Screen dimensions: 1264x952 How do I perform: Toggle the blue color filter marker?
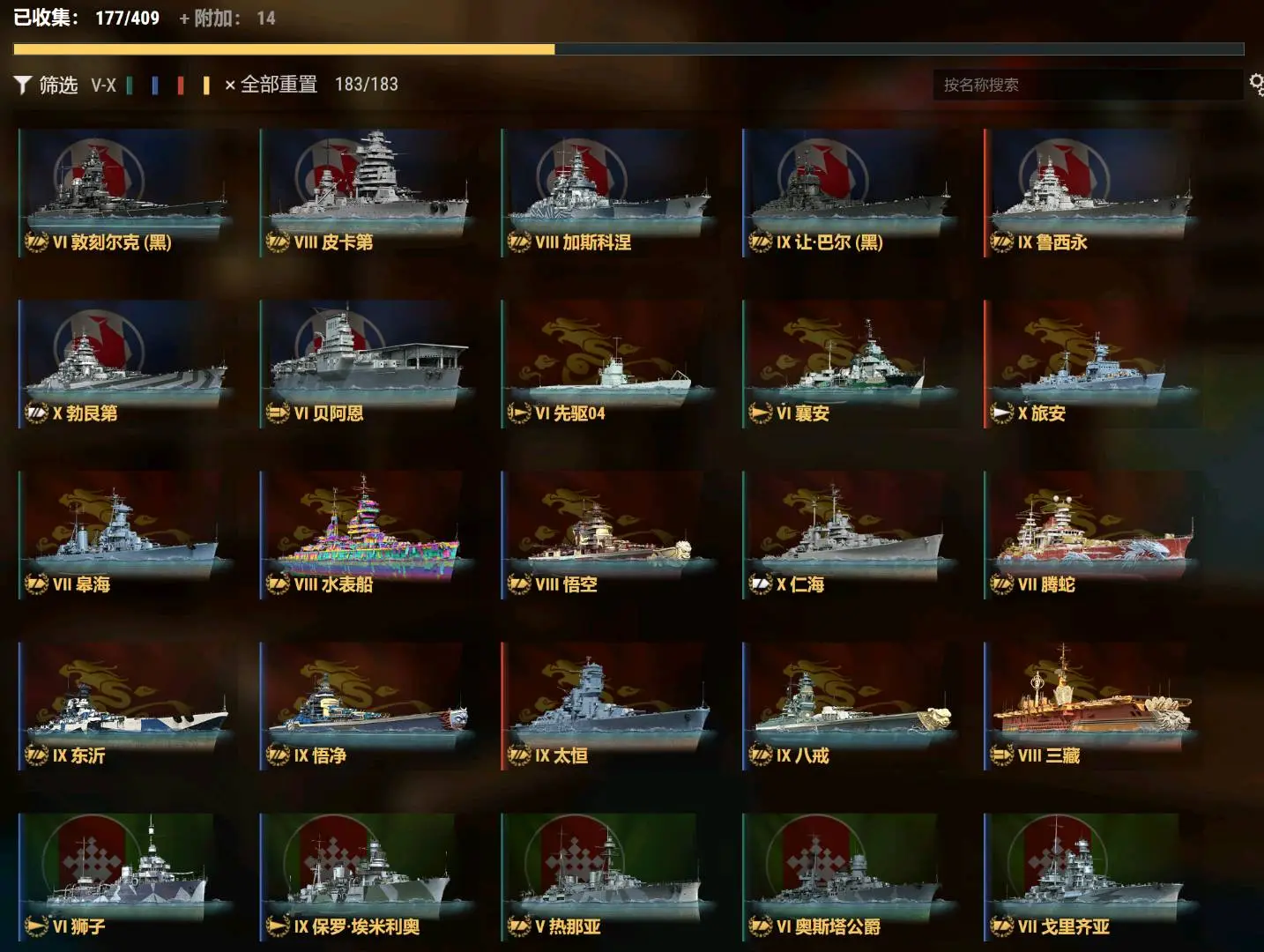155,85
